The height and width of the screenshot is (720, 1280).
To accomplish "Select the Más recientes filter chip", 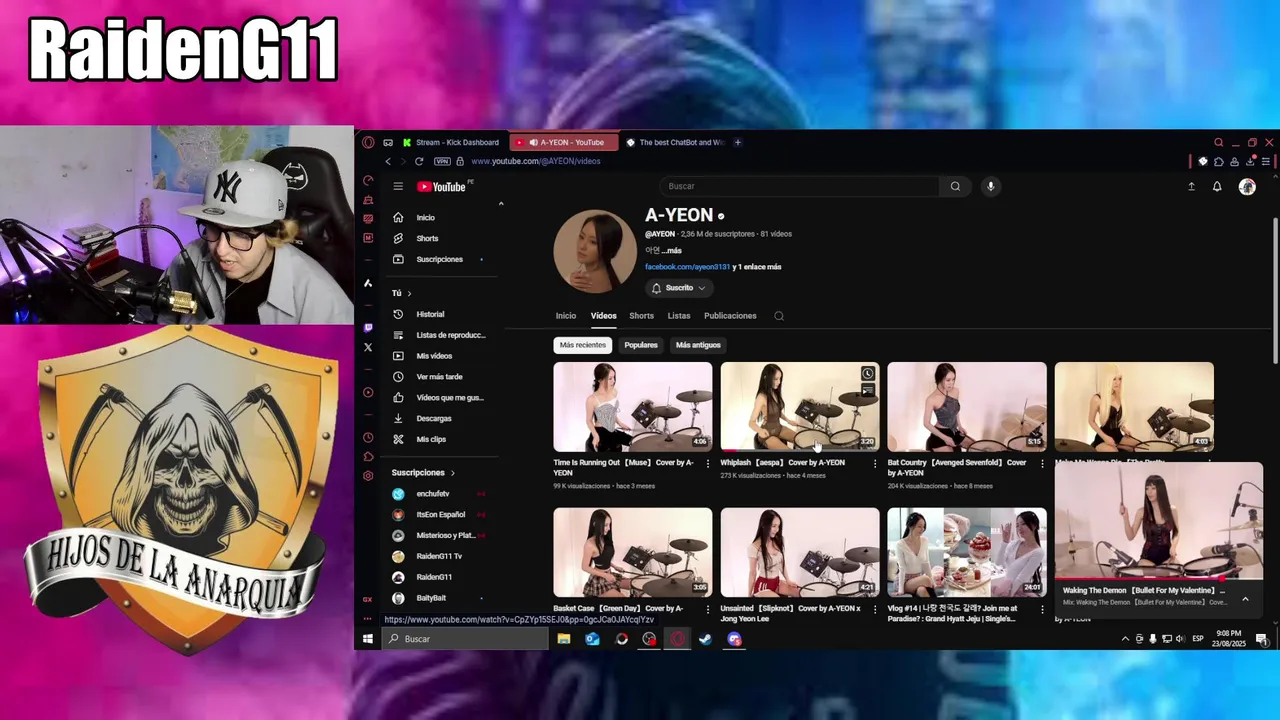I will (583, 345).
